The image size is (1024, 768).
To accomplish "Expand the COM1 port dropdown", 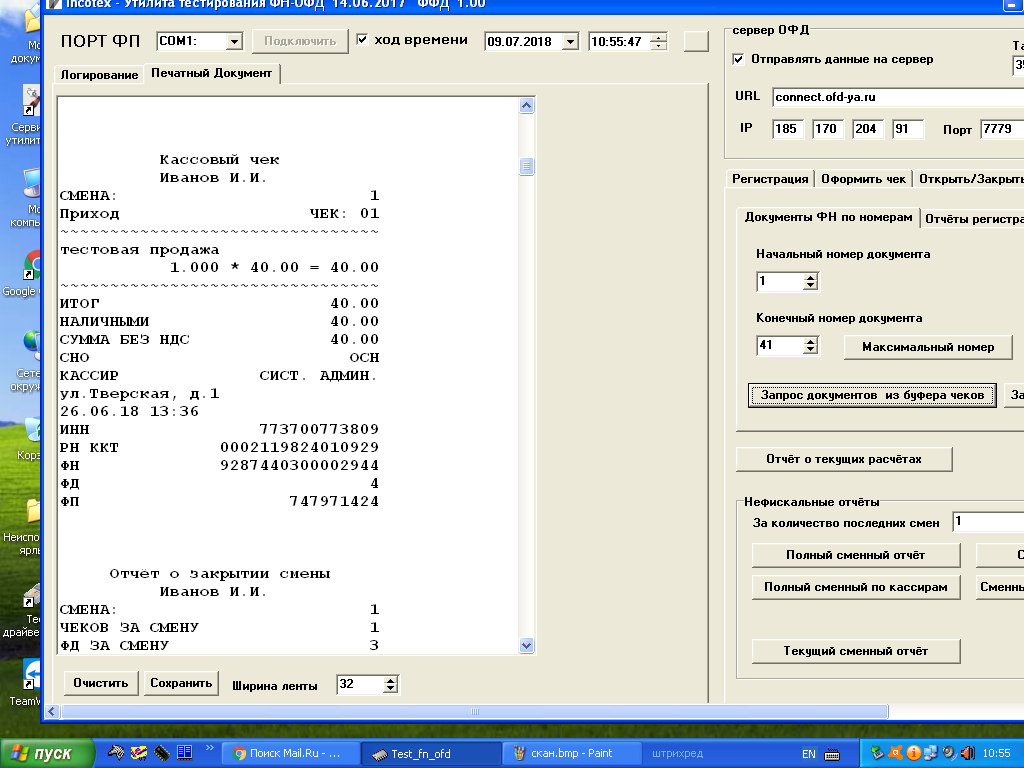I will point(234,42).
